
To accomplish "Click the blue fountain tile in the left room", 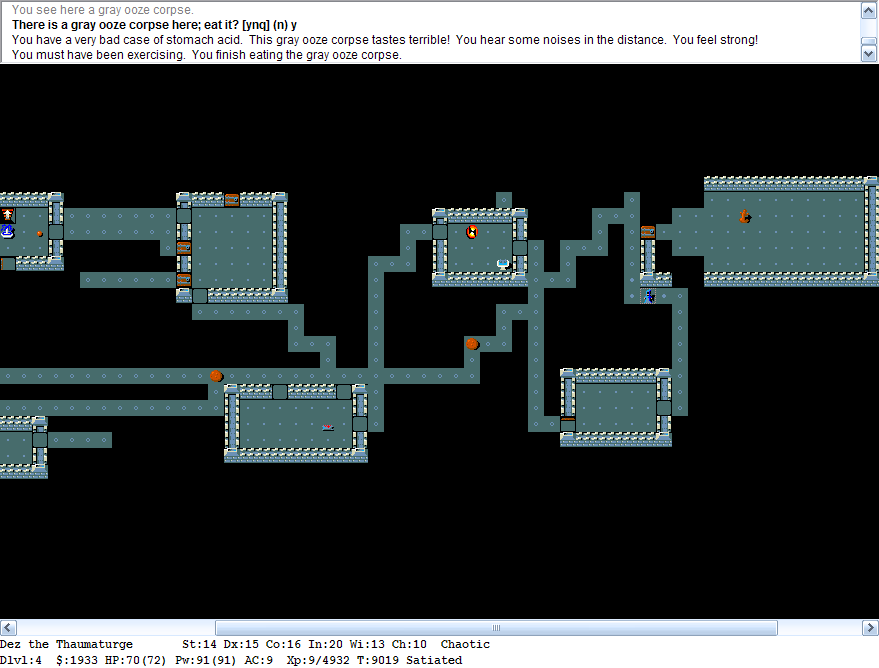I will pos(8,231).
